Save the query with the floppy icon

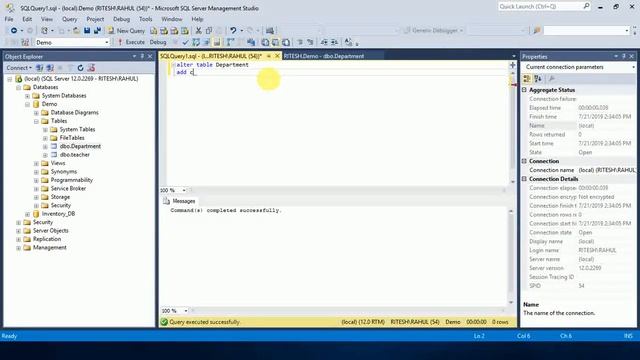click(87, 31)
